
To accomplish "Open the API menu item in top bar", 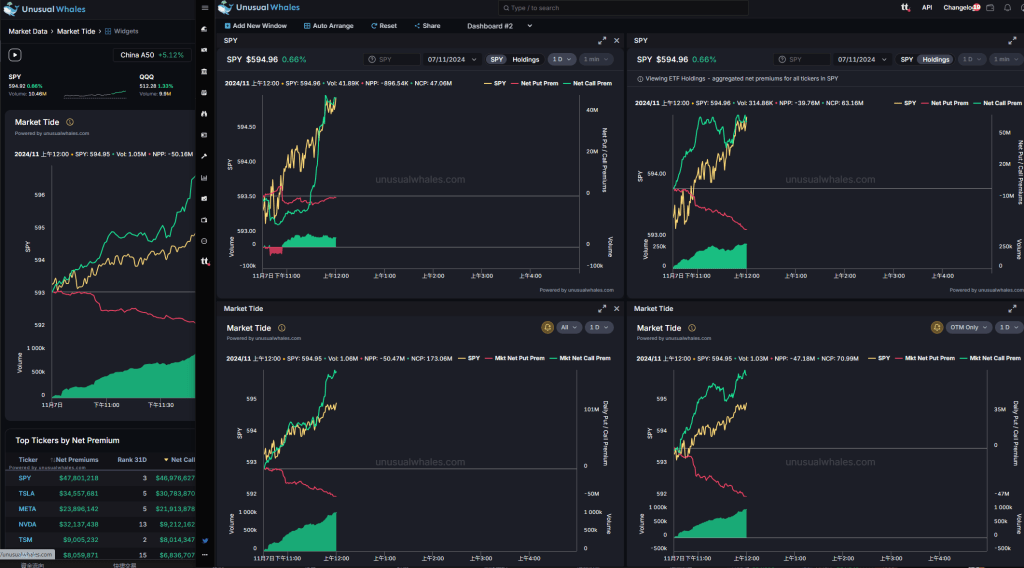I will pyautogui.click(x=927, y=8).
